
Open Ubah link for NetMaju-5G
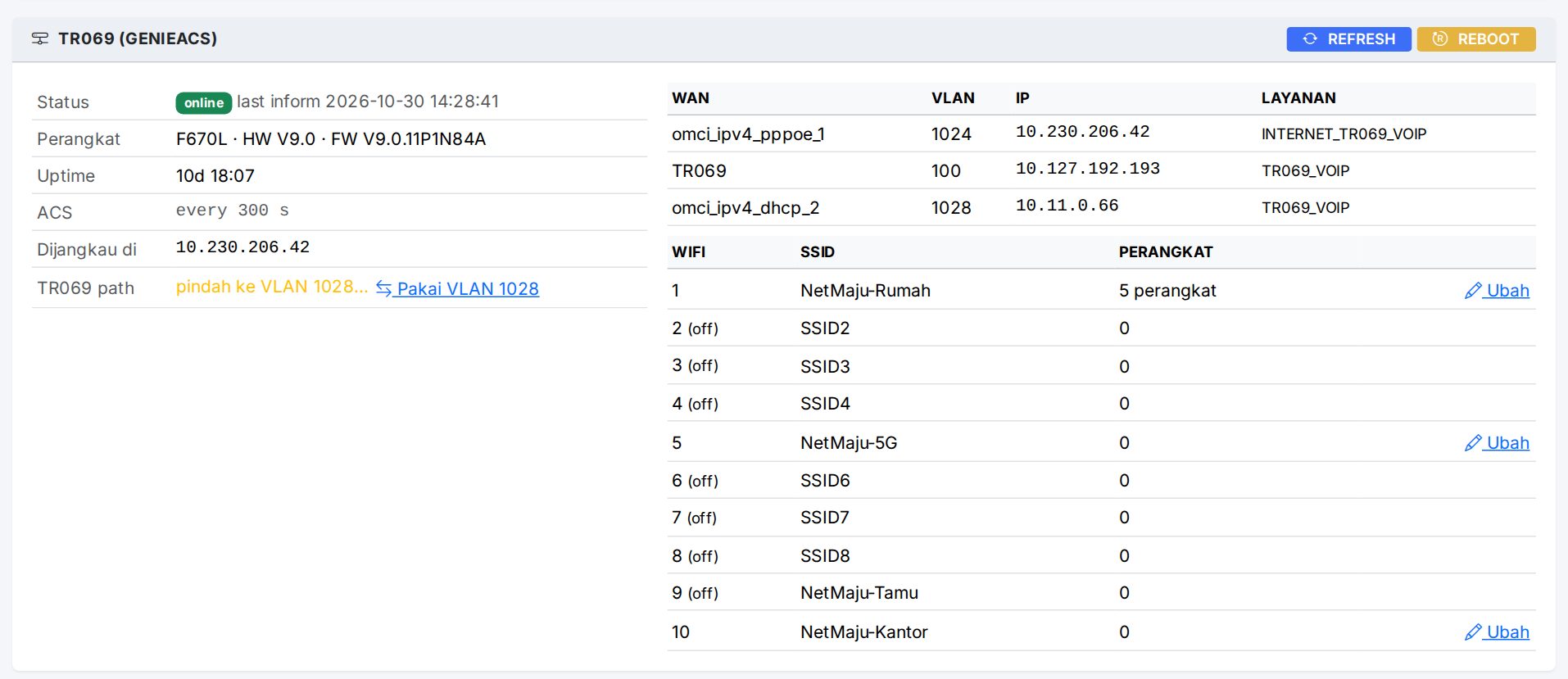(1507, 443)
